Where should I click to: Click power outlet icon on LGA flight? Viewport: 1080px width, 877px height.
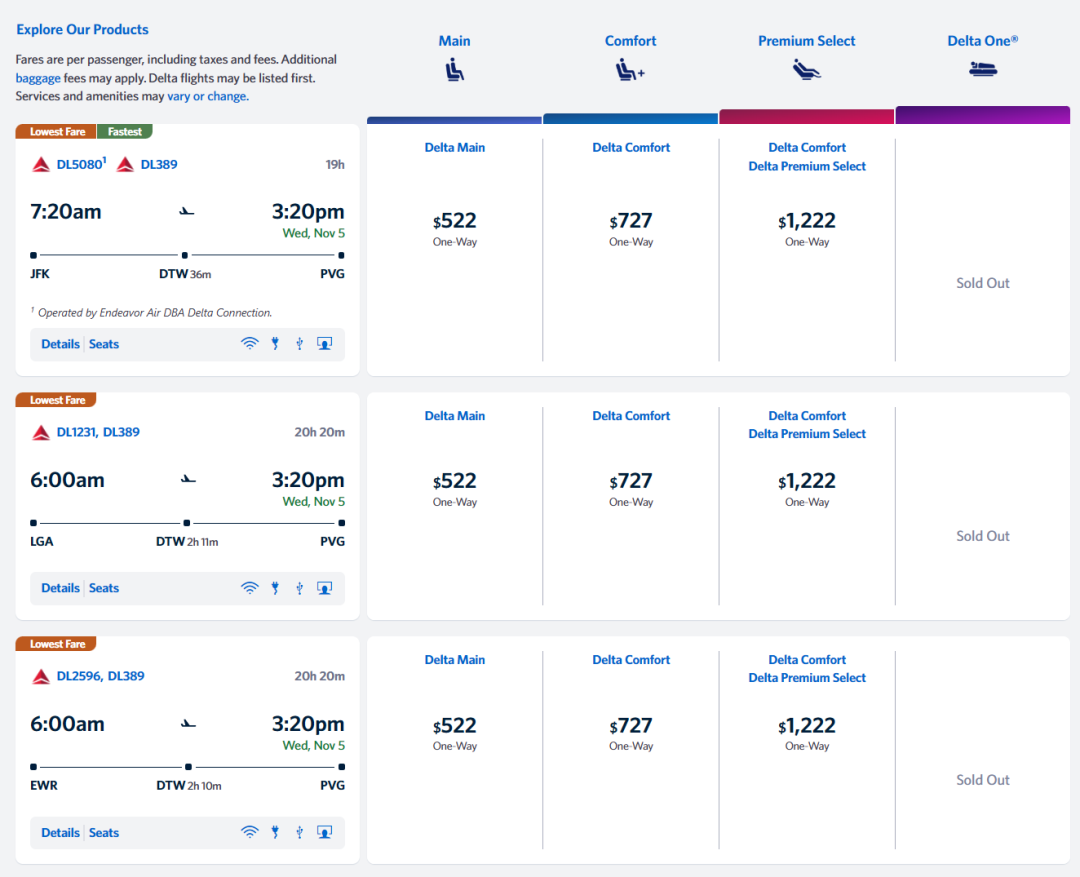pos(275,588)
